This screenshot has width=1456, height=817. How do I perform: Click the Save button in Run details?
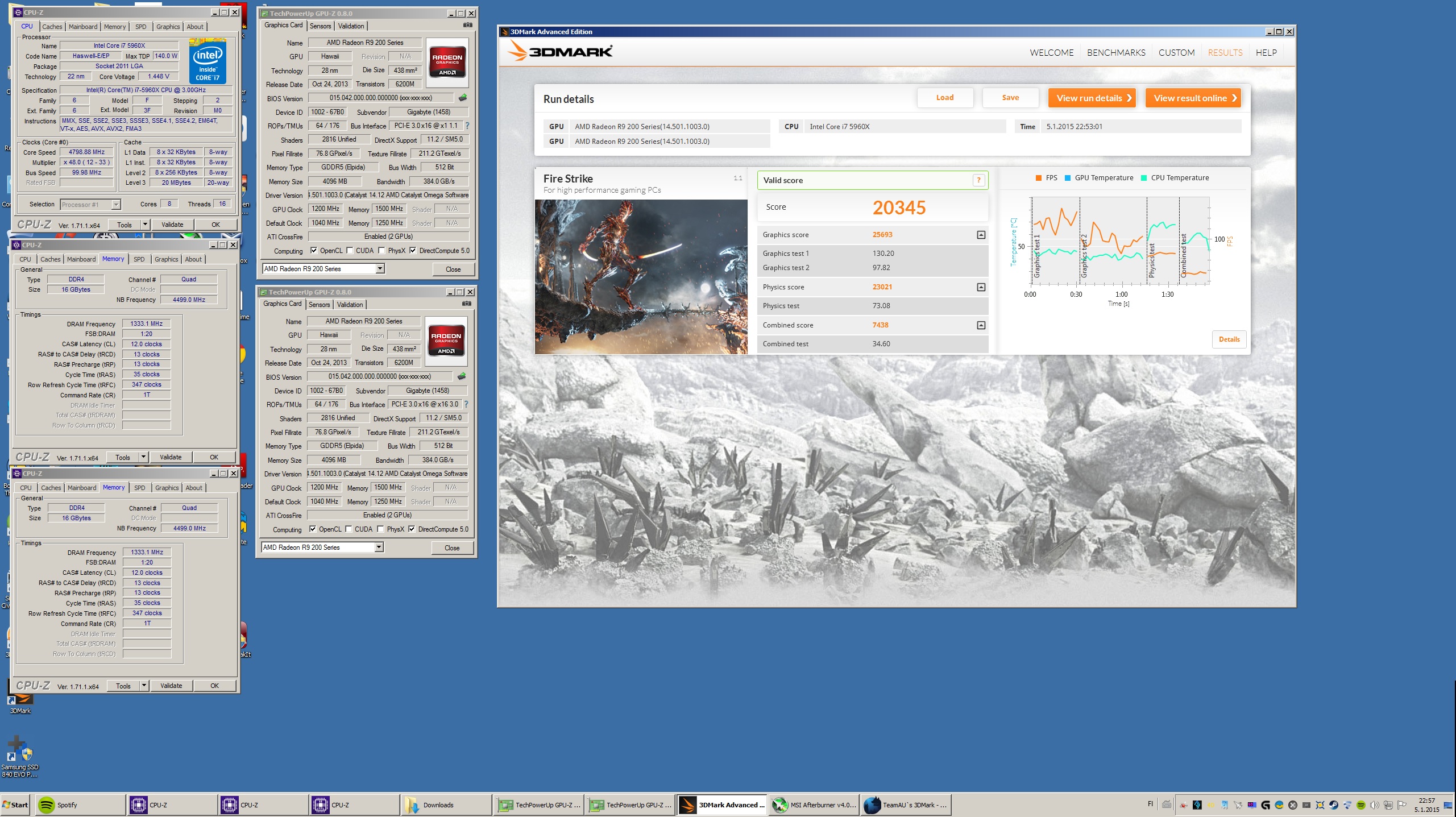(x=1010, y=98)
